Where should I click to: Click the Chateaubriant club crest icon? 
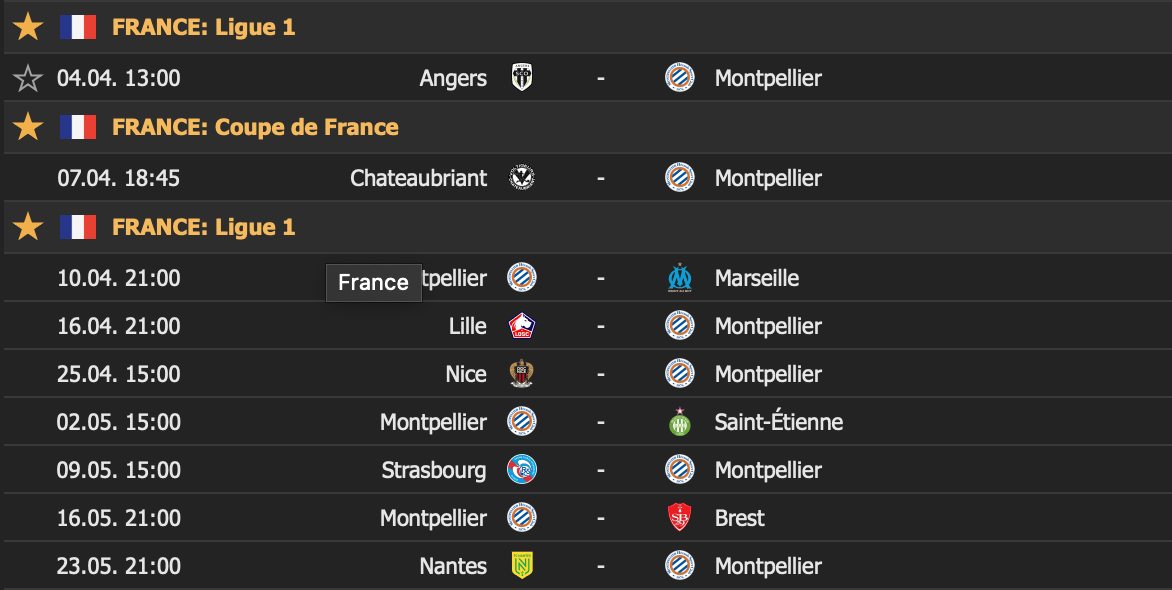522,178
